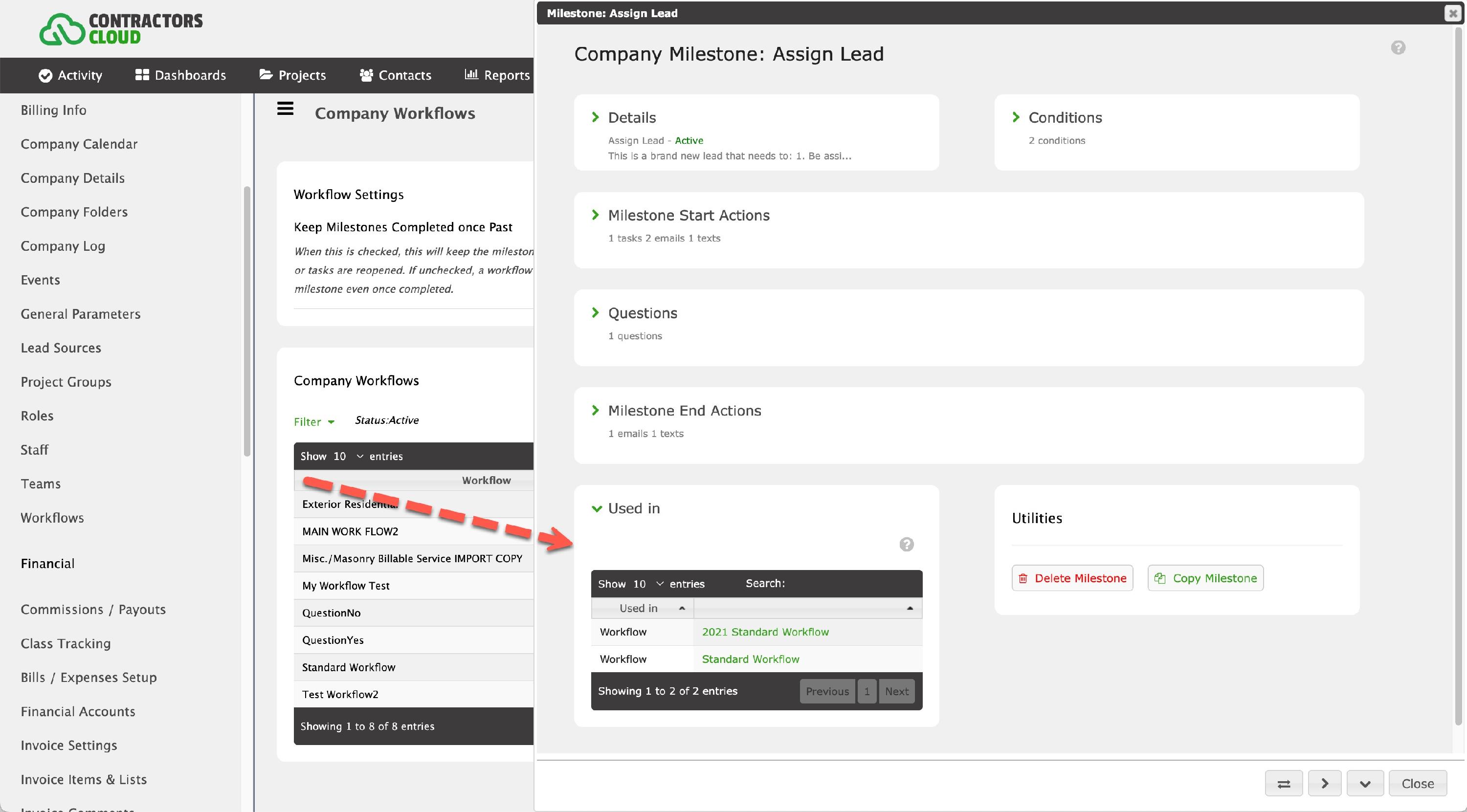Open General Parameters in sidebar
The width and height of the screenshot is (1467, 812).
80,314
